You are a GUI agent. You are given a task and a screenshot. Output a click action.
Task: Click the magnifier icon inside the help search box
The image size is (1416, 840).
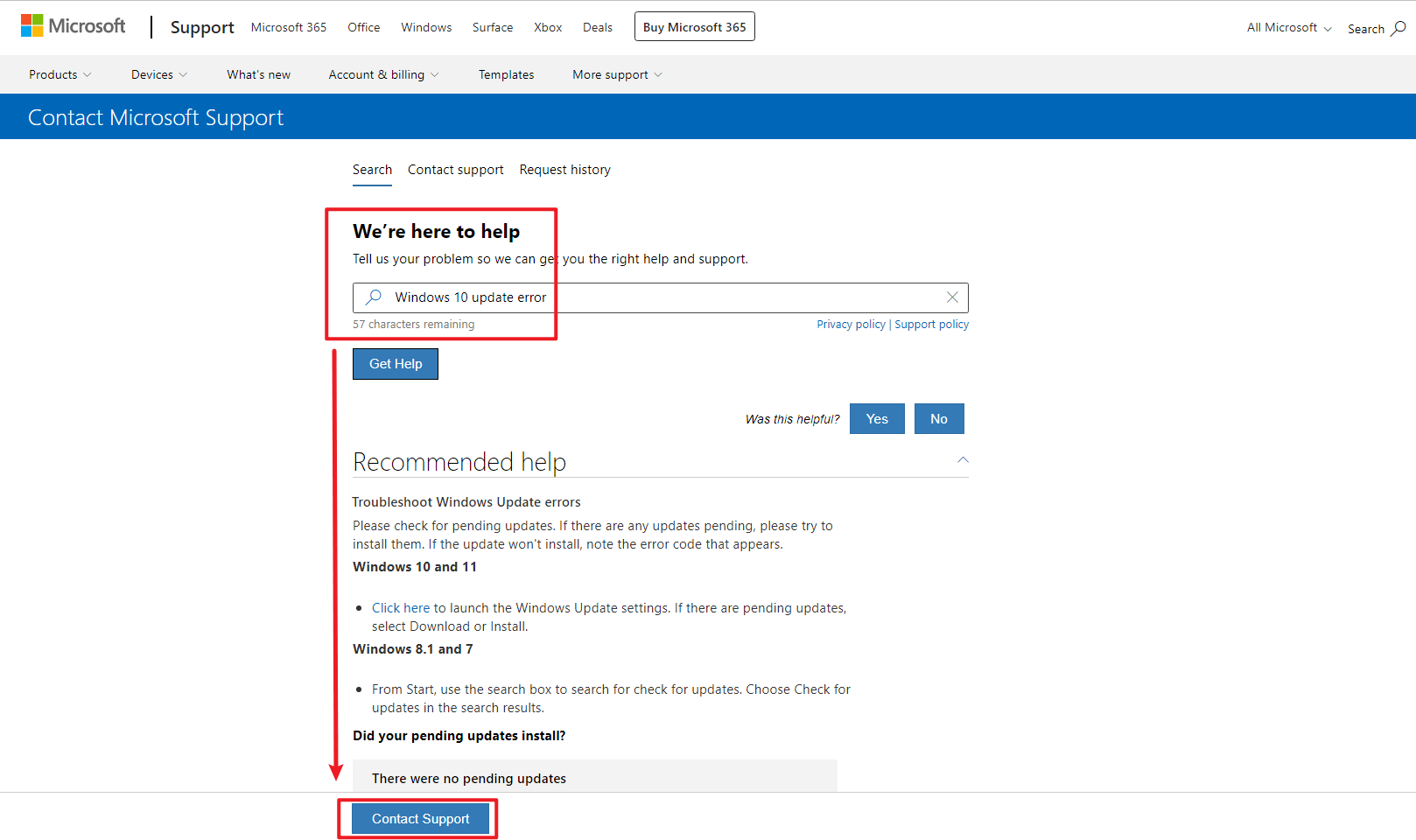373,297
